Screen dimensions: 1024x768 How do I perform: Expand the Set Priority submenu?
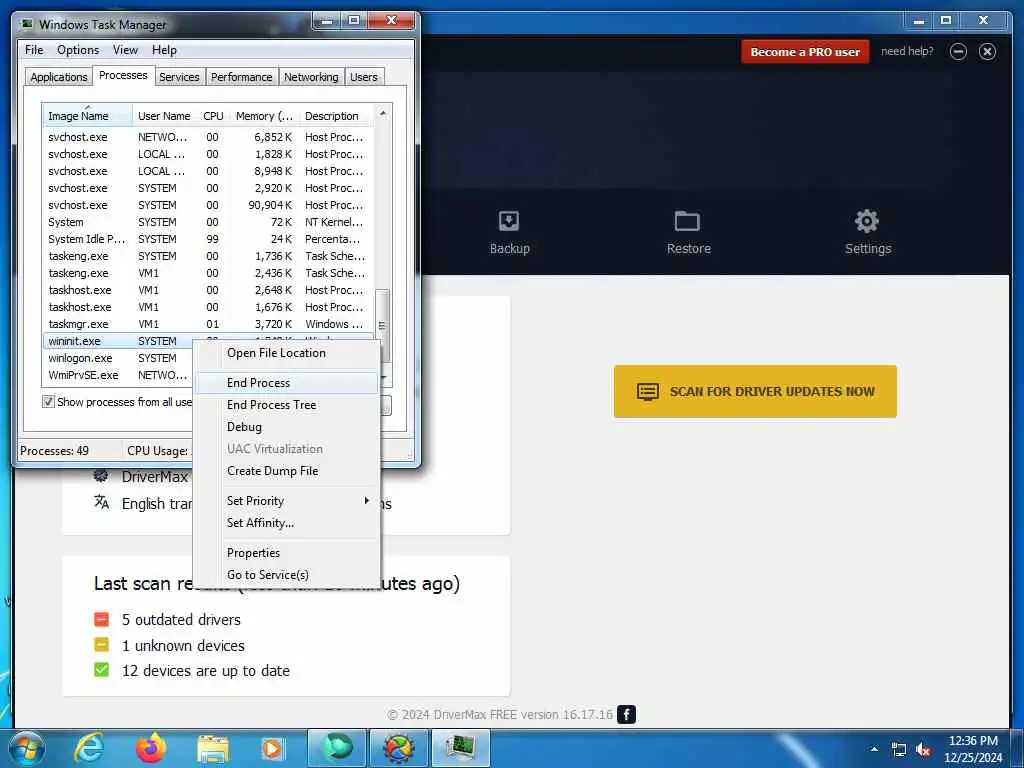(287, 501)
